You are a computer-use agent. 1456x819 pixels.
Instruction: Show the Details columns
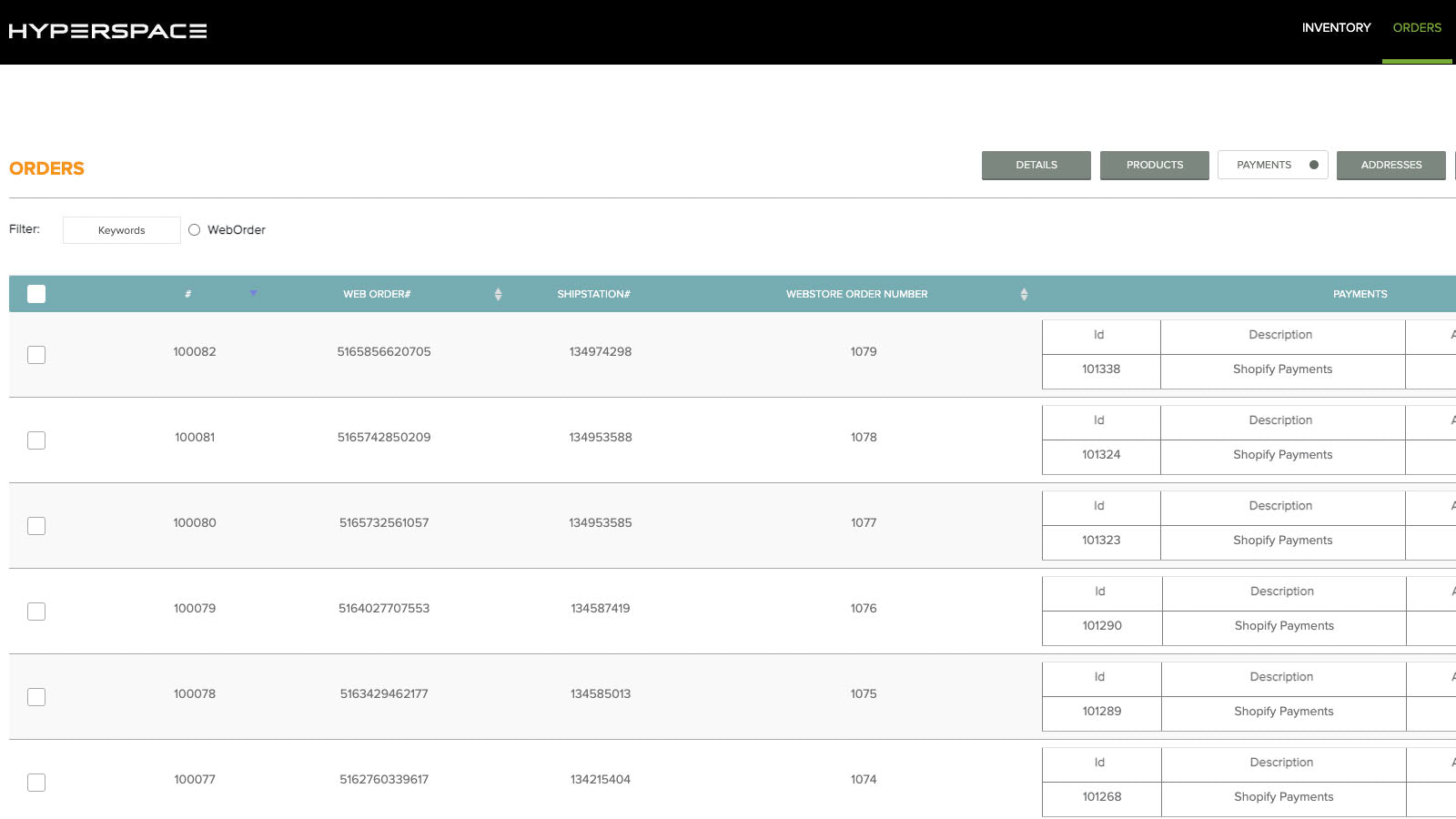coord(1036,165)
